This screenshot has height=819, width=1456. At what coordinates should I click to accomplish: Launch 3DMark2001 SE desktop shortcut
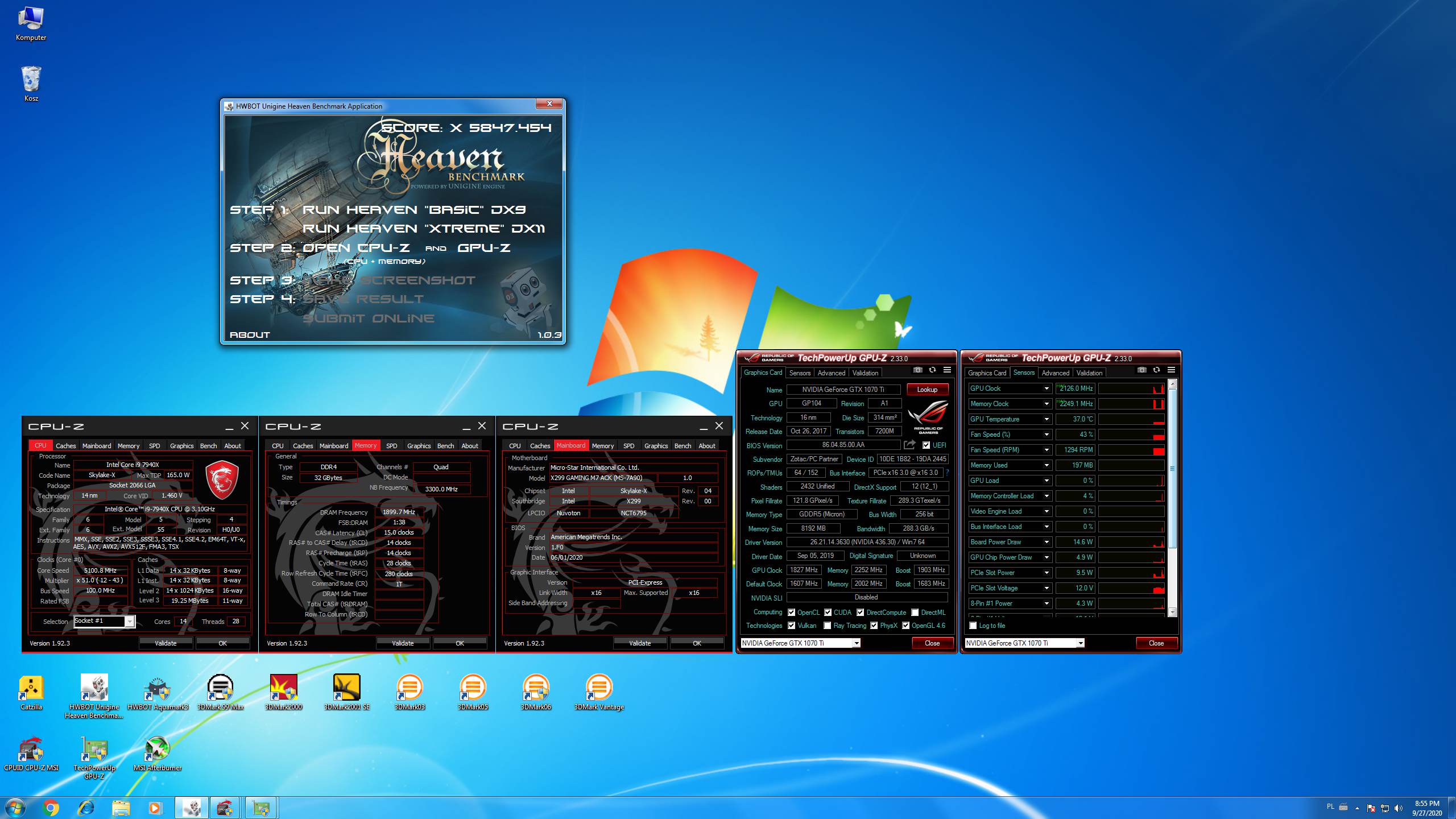[347, 692]
